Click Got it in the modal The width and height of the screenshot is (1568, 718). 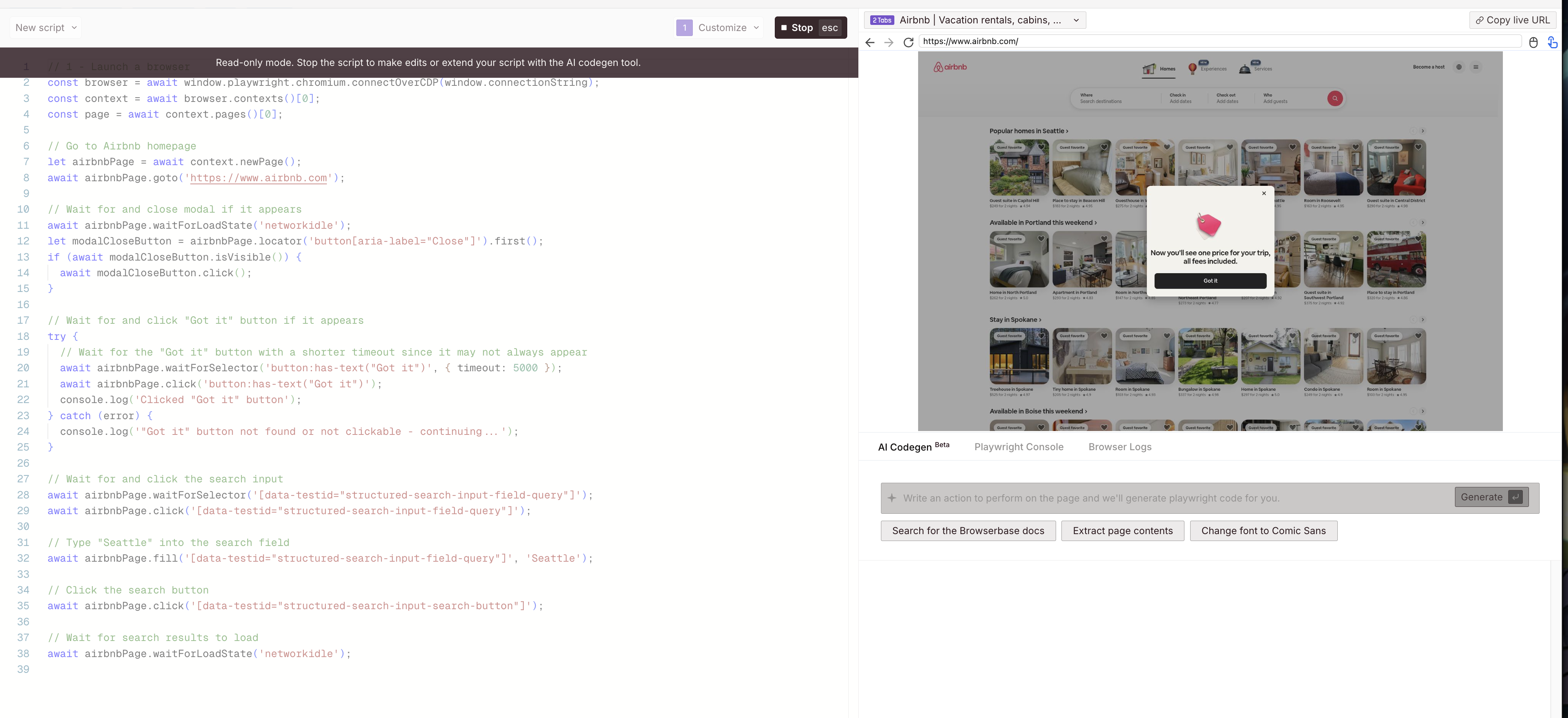click(1210, 280)
